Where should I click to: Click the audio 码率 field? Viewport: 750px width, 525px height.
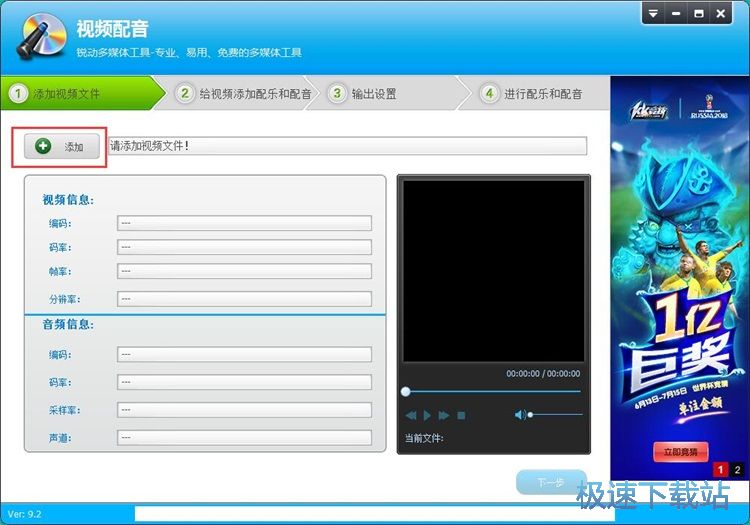[244, 382]
